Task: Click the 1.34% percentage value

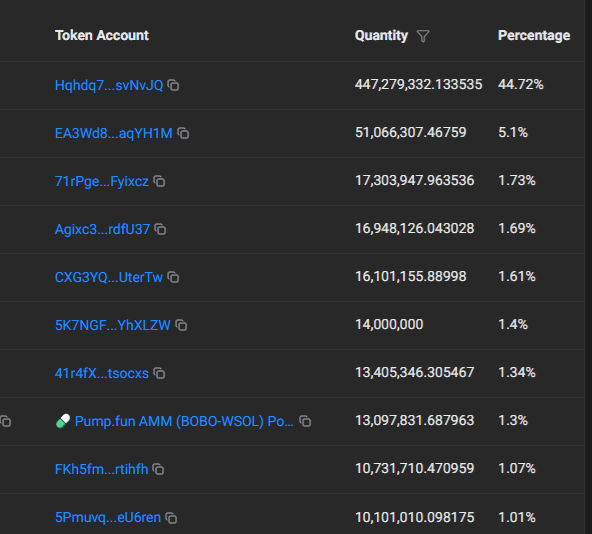Action: coord(517,372)
